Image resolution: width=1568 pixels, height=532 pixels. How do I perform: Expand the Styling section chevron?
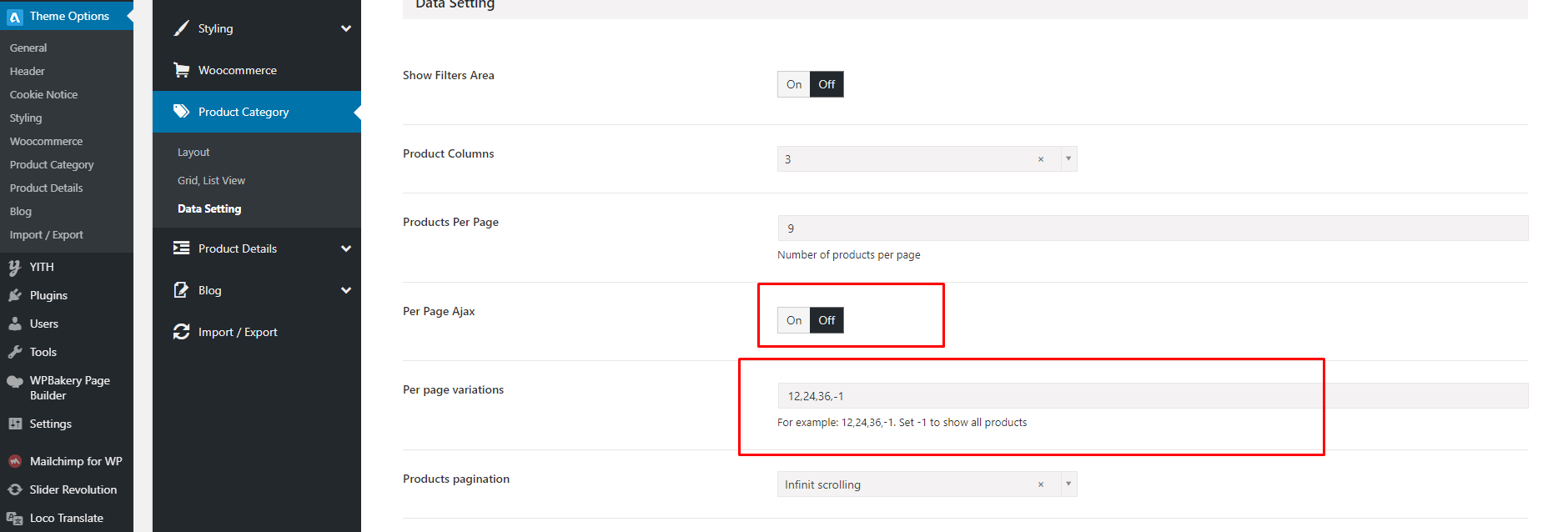(x=346, y=28)
